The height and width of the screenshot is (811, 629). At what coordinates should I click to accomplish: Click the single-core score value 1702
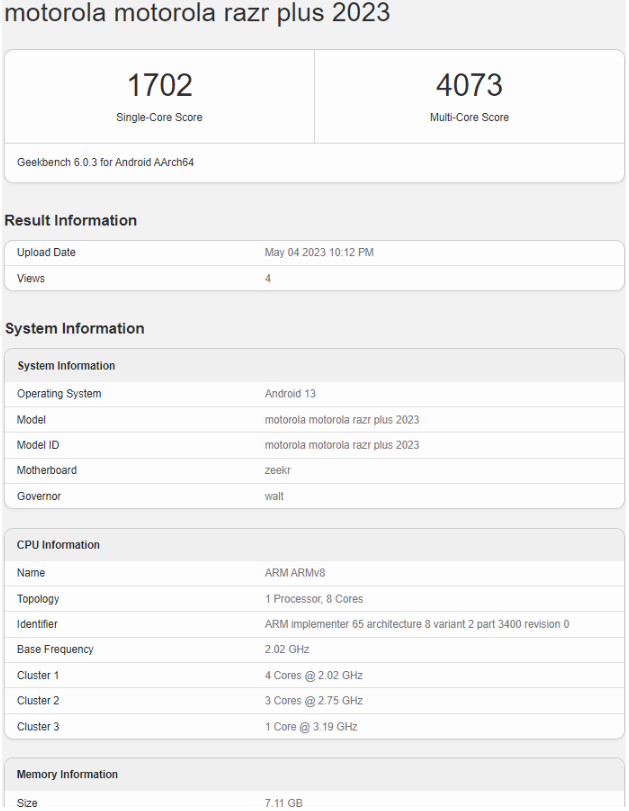[x=159, y=85]
